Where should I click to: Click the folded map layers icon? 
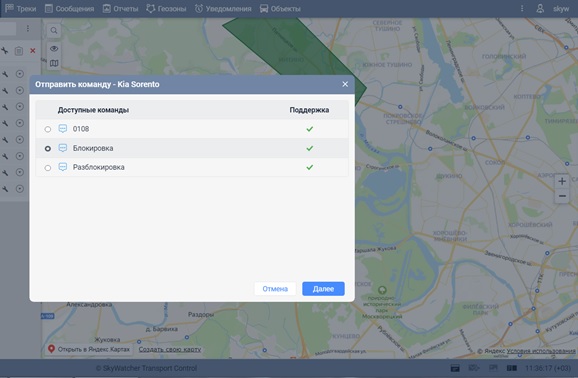click(54, 63)
